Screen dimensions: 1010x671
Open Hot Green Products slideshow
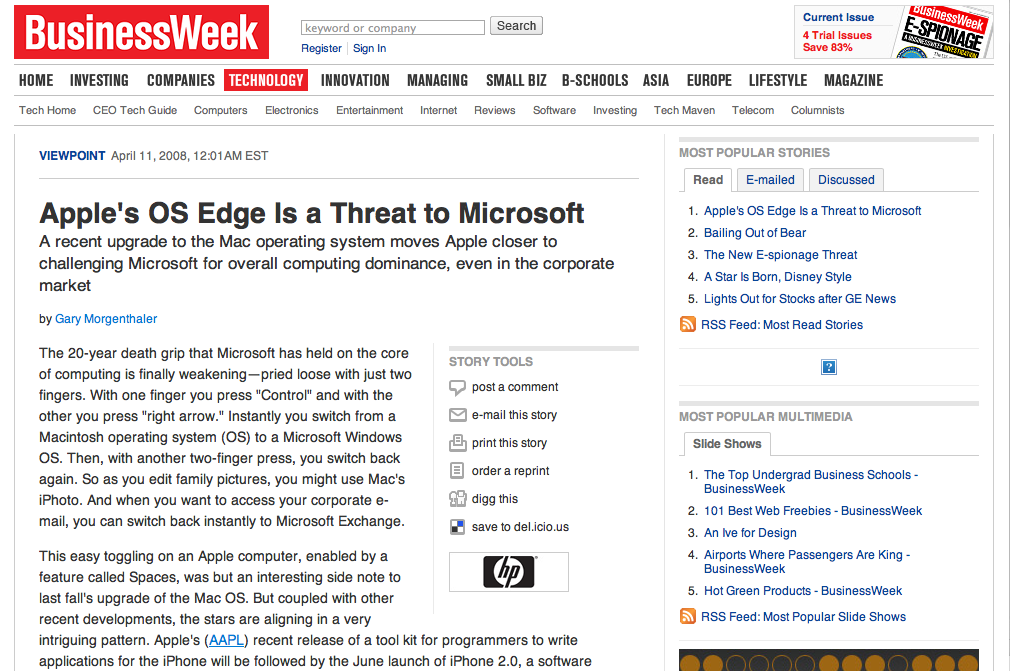[x=803, y=591]
